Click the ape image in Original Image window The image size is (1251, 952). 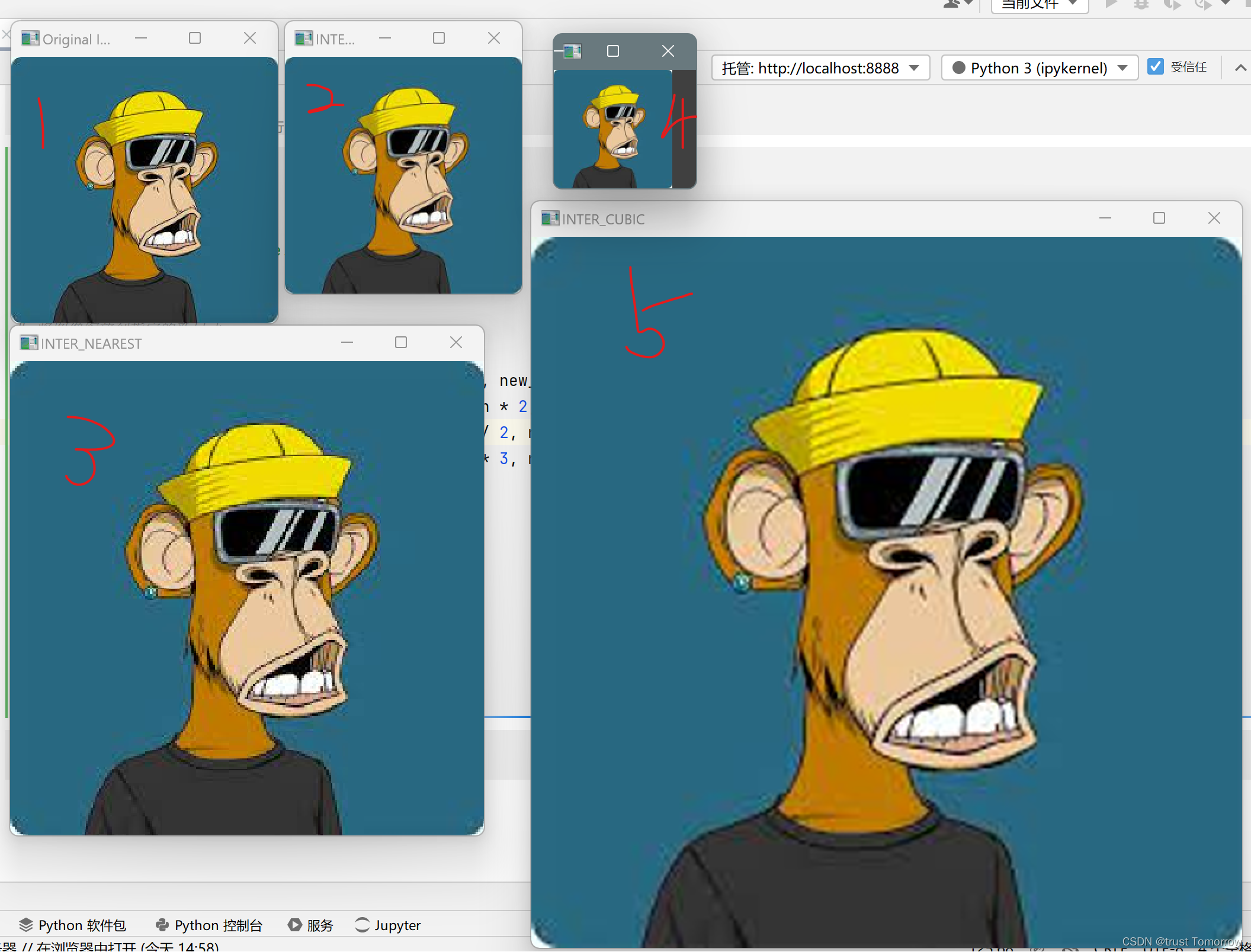click(145, 189)
